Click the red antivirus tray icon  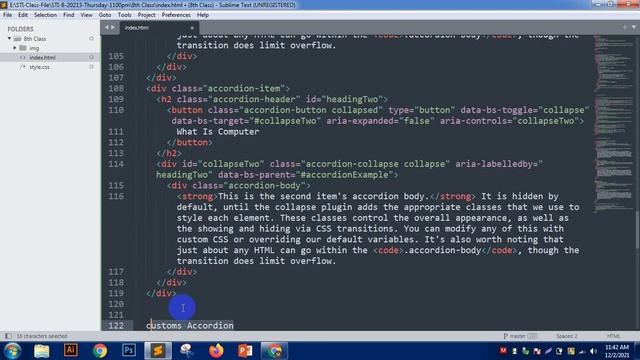(503, 351)
